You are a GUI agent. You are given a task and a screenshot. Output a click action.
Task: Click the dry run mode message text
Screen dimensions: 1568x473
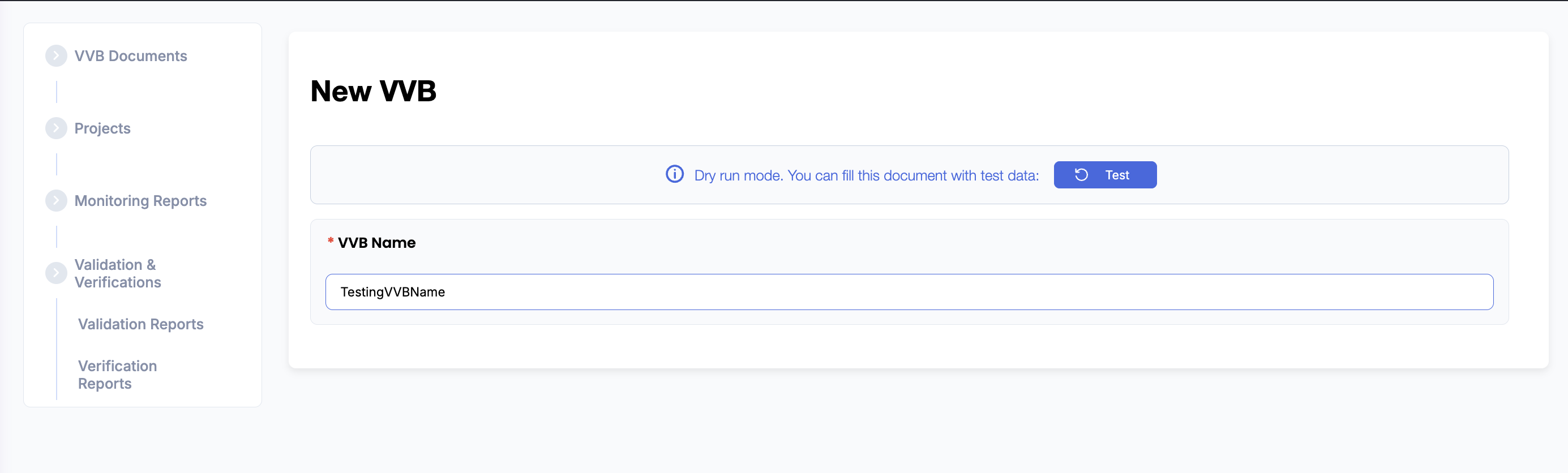pos(866,176)
